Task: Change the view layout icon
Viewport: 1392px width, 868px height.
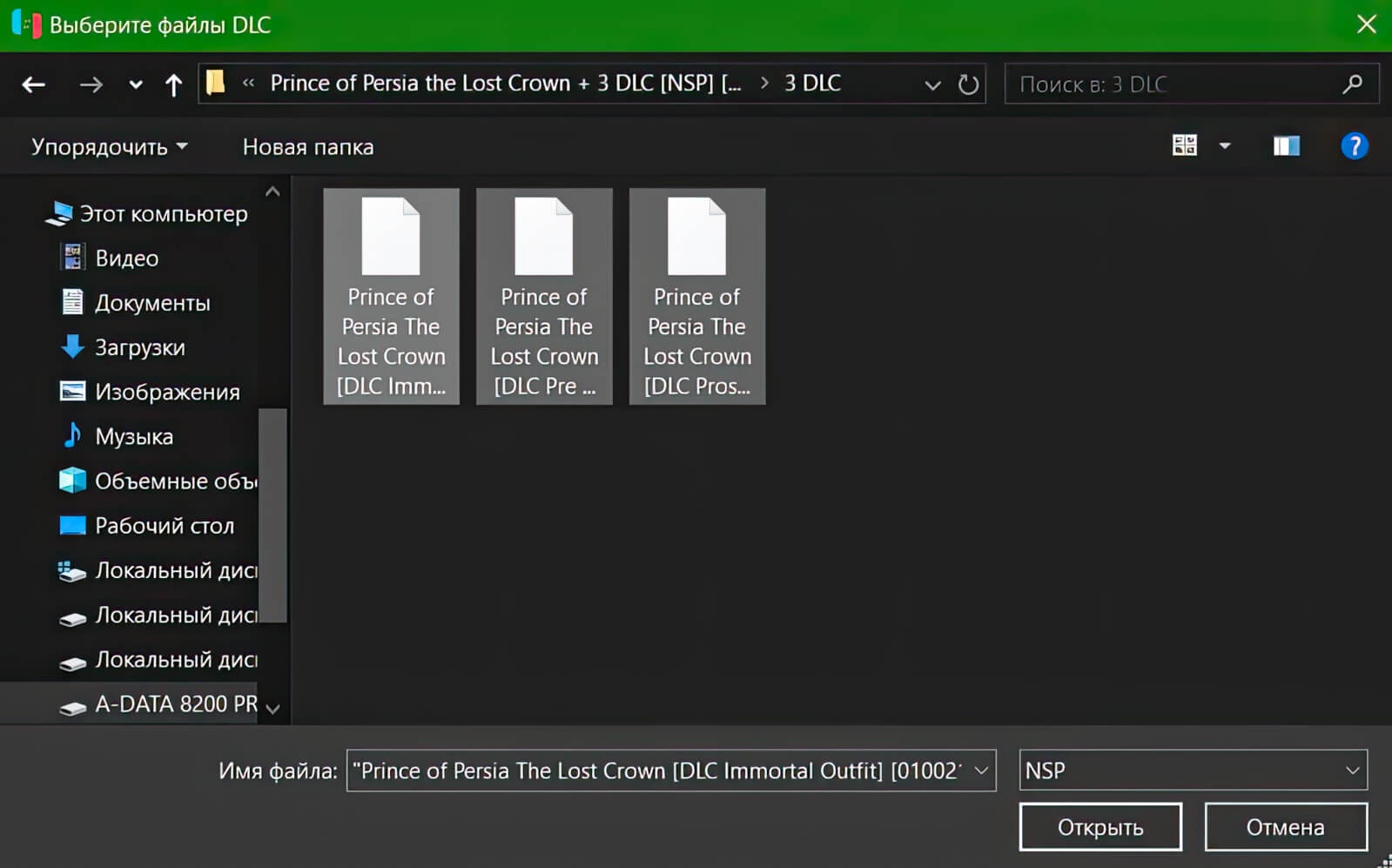Action: pos(1184,145)
